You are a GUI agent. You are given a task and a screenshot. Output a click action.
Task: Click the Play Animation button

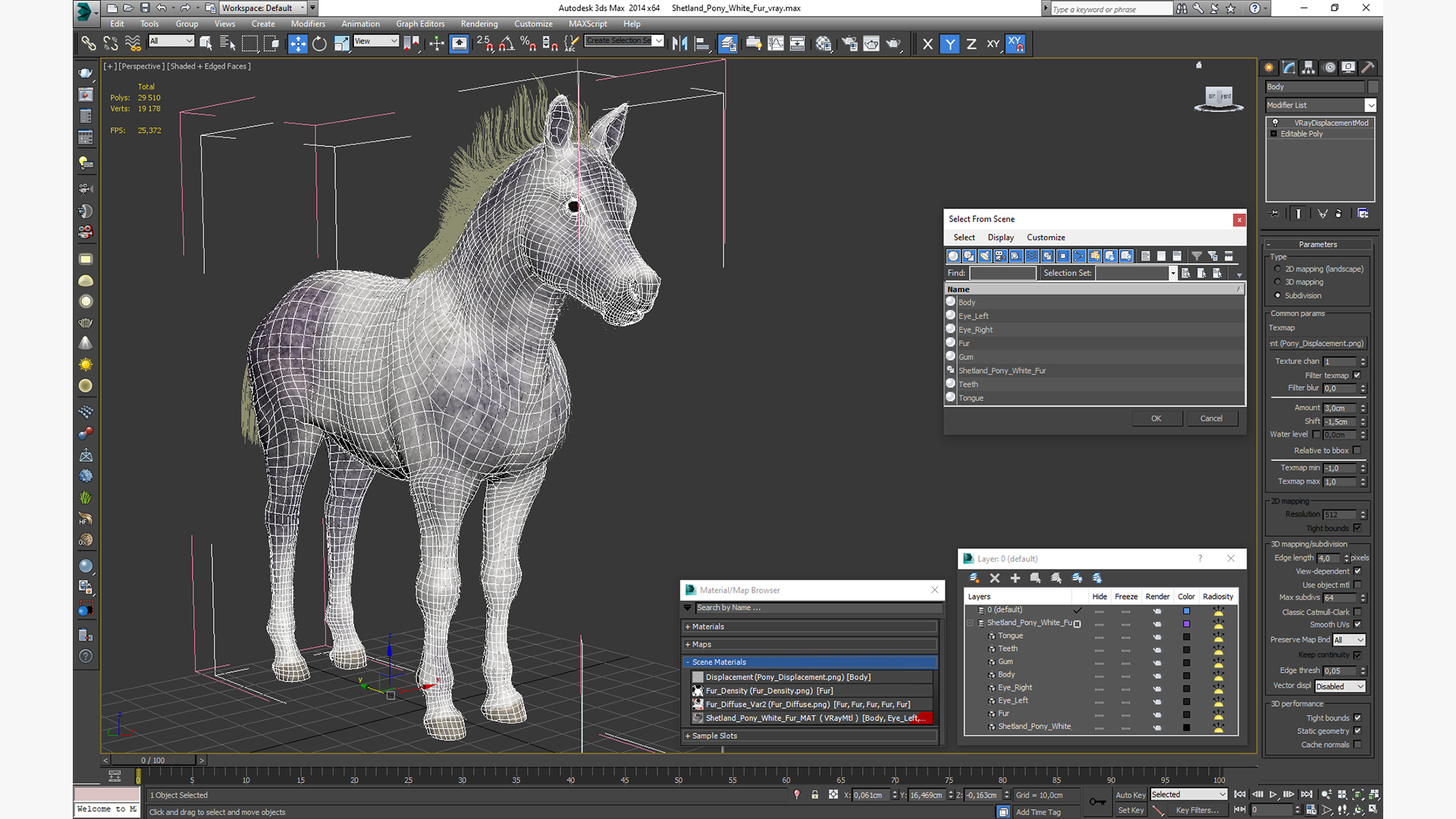click(x=1273, y=795)
